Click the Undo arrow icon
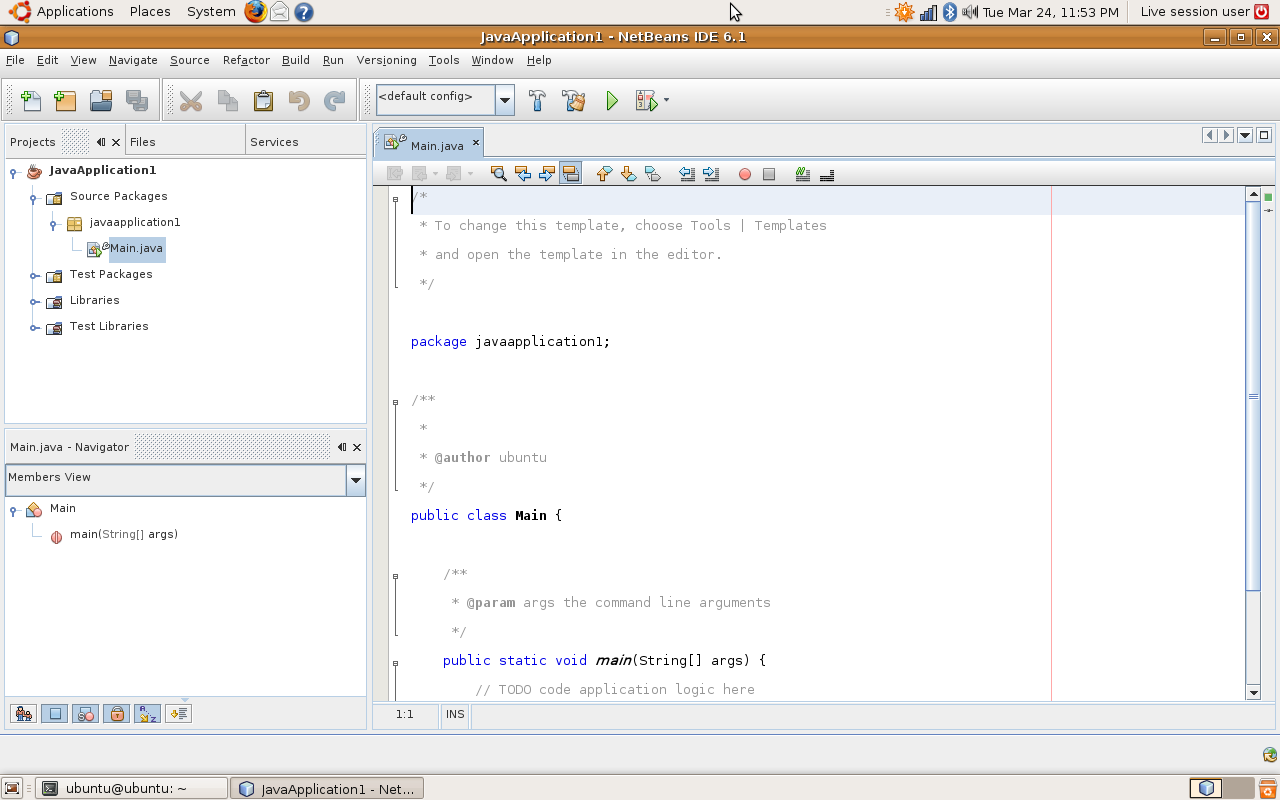Screen dimensions: 1280x800 pos(298,100)
